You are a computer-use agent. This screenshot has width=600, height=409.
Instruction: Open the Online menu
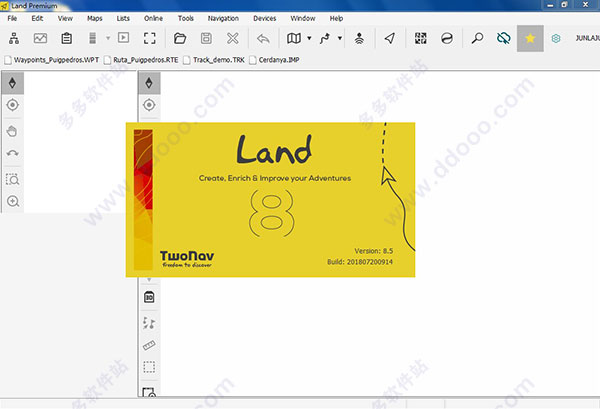(153, 18)
